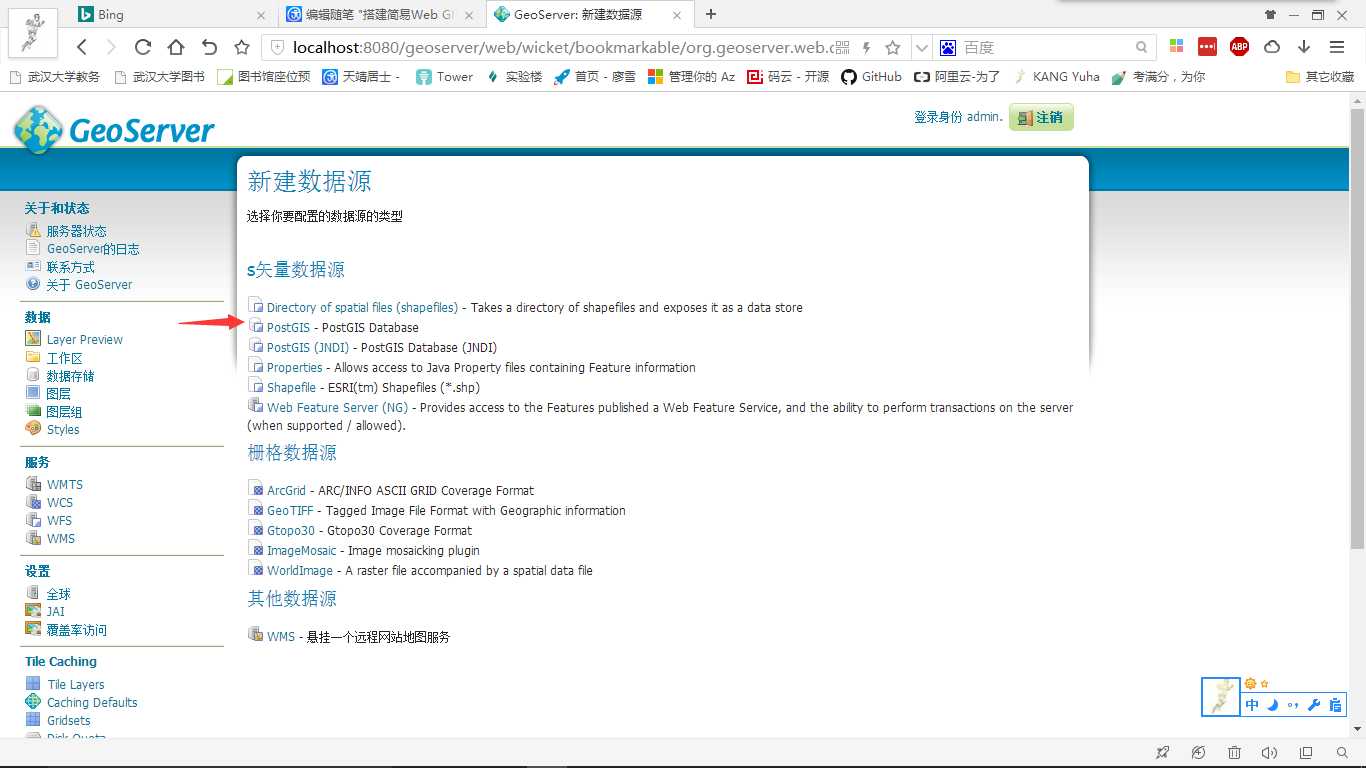Switch to the 编辑随笔 tab
This screenshot has height=768, width=1366.
coord(379,15)
